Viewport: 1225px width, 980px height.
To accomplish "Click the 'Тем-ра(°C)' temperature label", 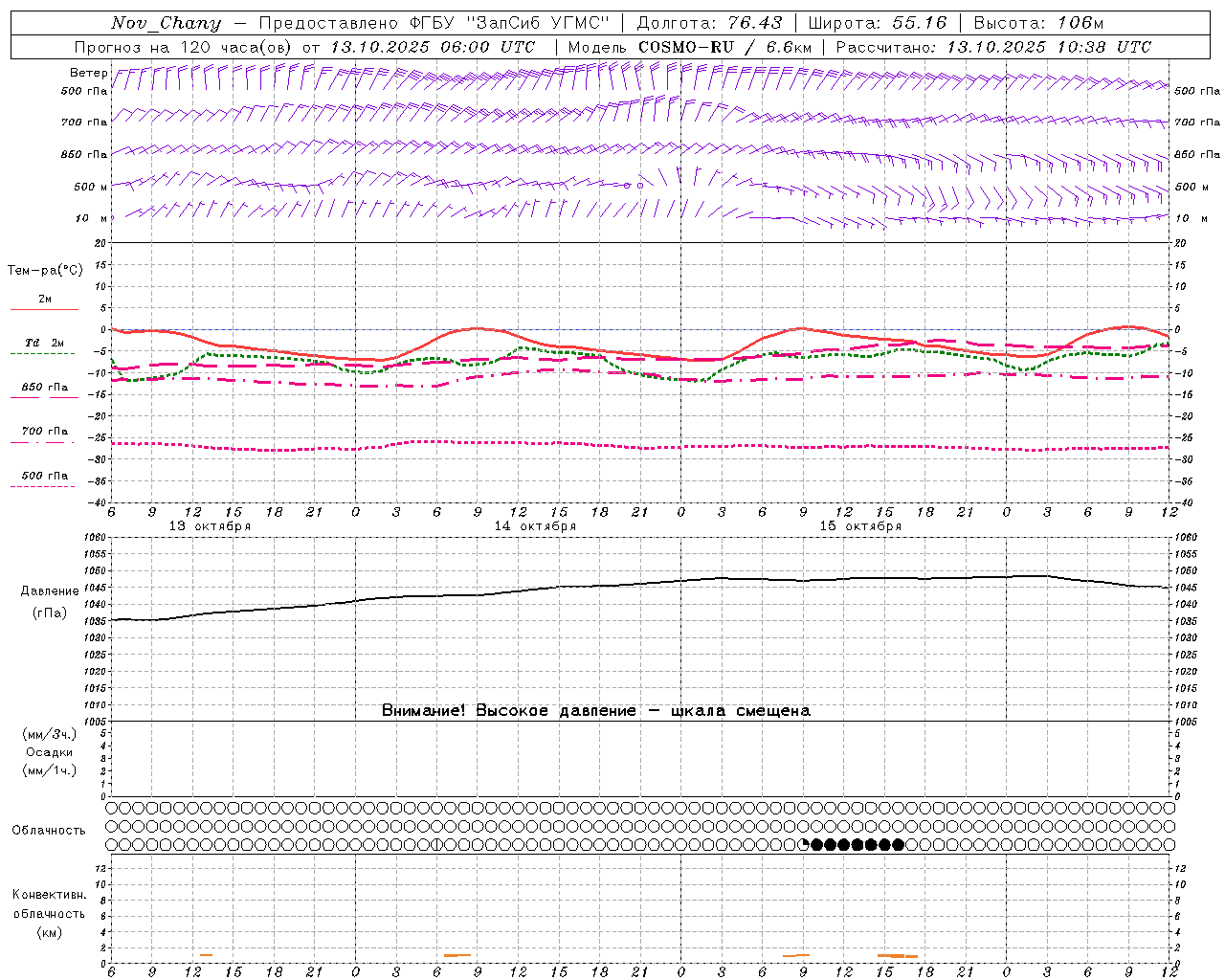I will (x=45, y=271).
